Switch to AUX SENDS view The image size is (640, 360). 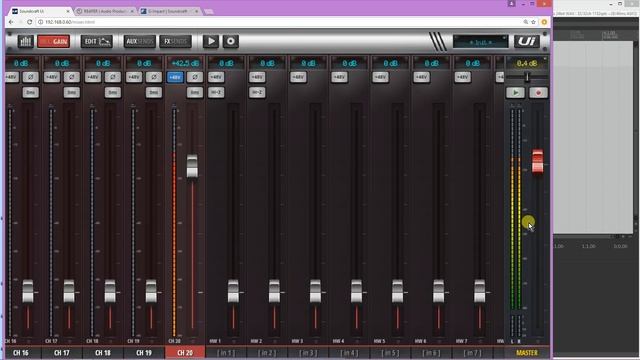pos(140,41)
